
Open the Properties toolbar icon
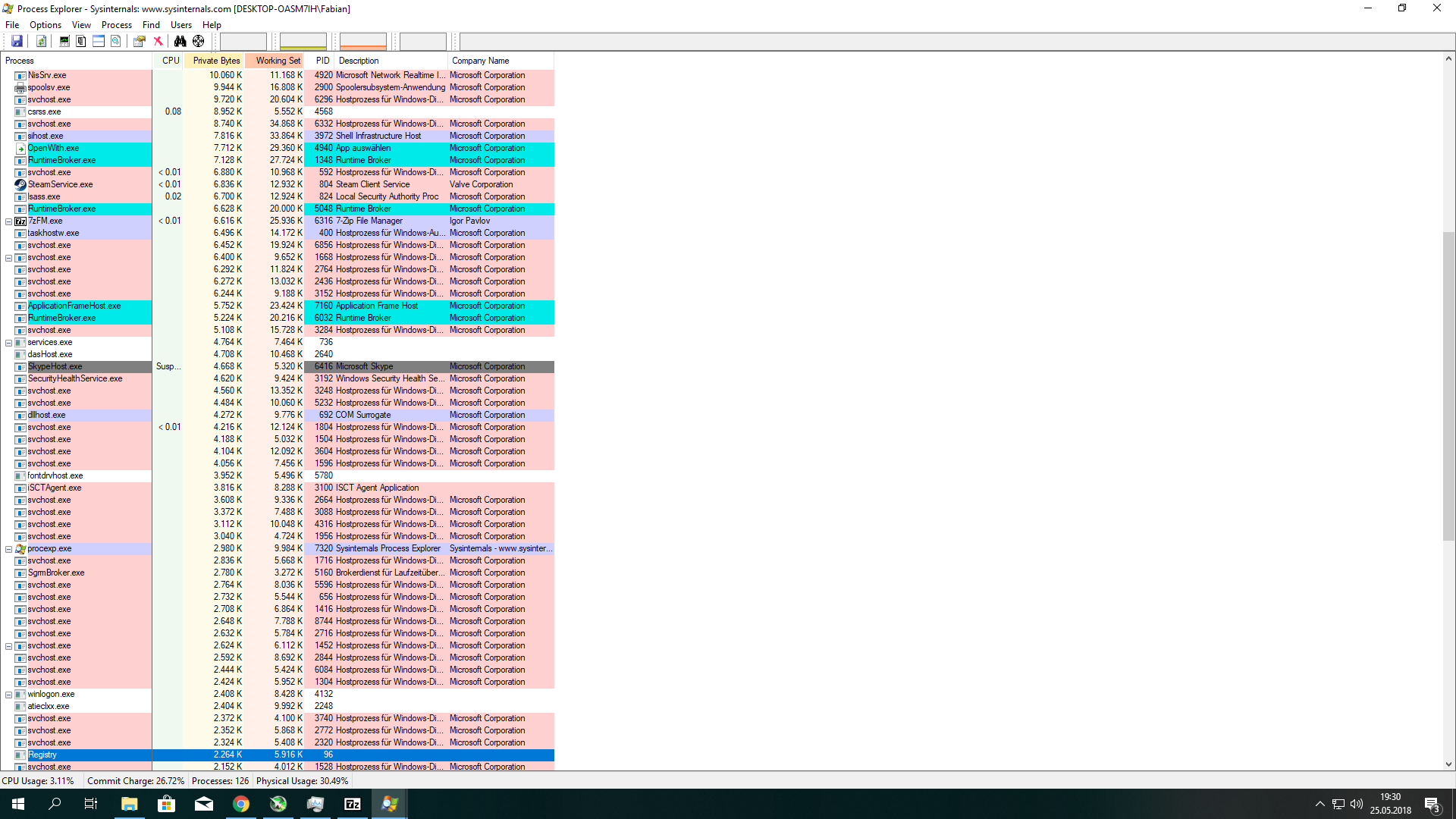pyautogui.click(x=139, y=41)
